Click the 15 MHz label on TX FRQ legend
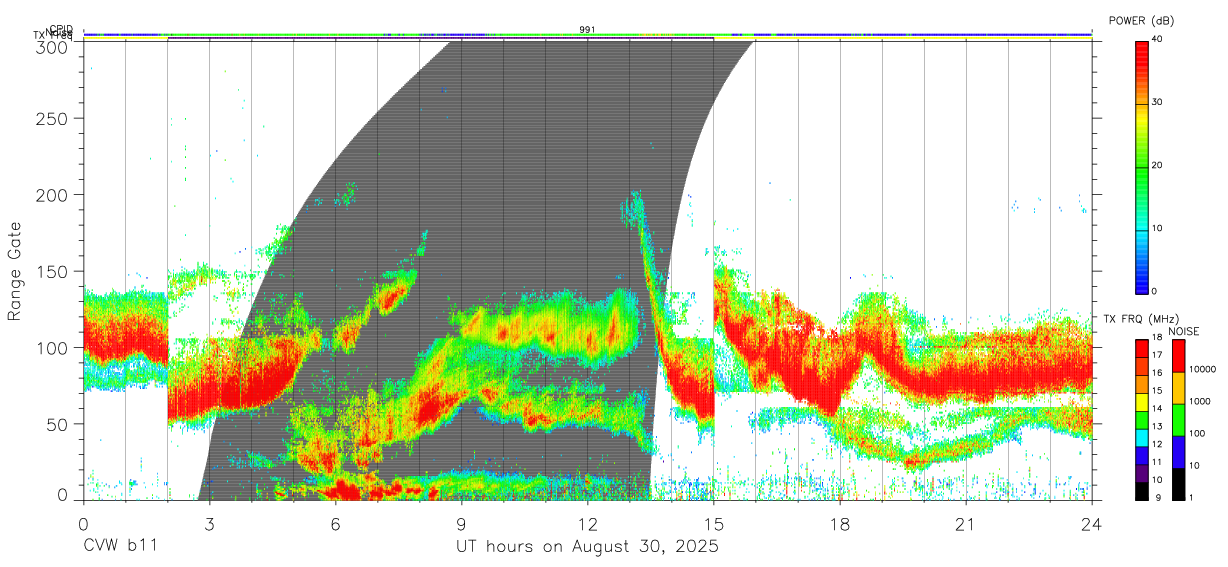The image size is (1228, 567). tap(1157, 391)
